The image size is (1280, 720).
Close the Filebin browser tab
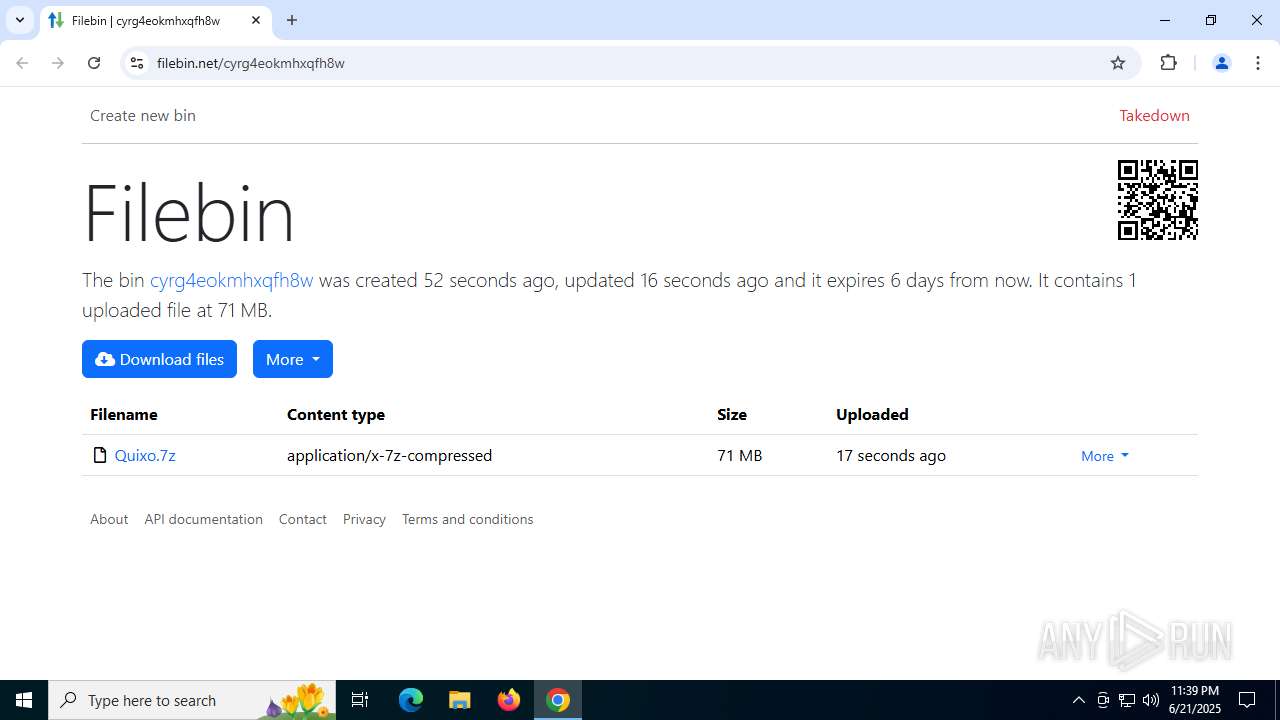tap(255, 20)
